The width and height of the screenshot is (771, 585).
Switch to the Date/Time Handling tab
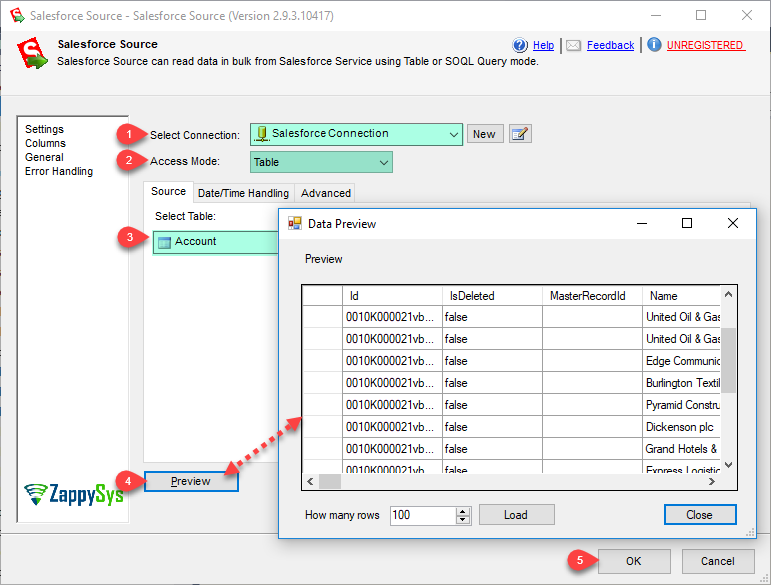(243, 193)
